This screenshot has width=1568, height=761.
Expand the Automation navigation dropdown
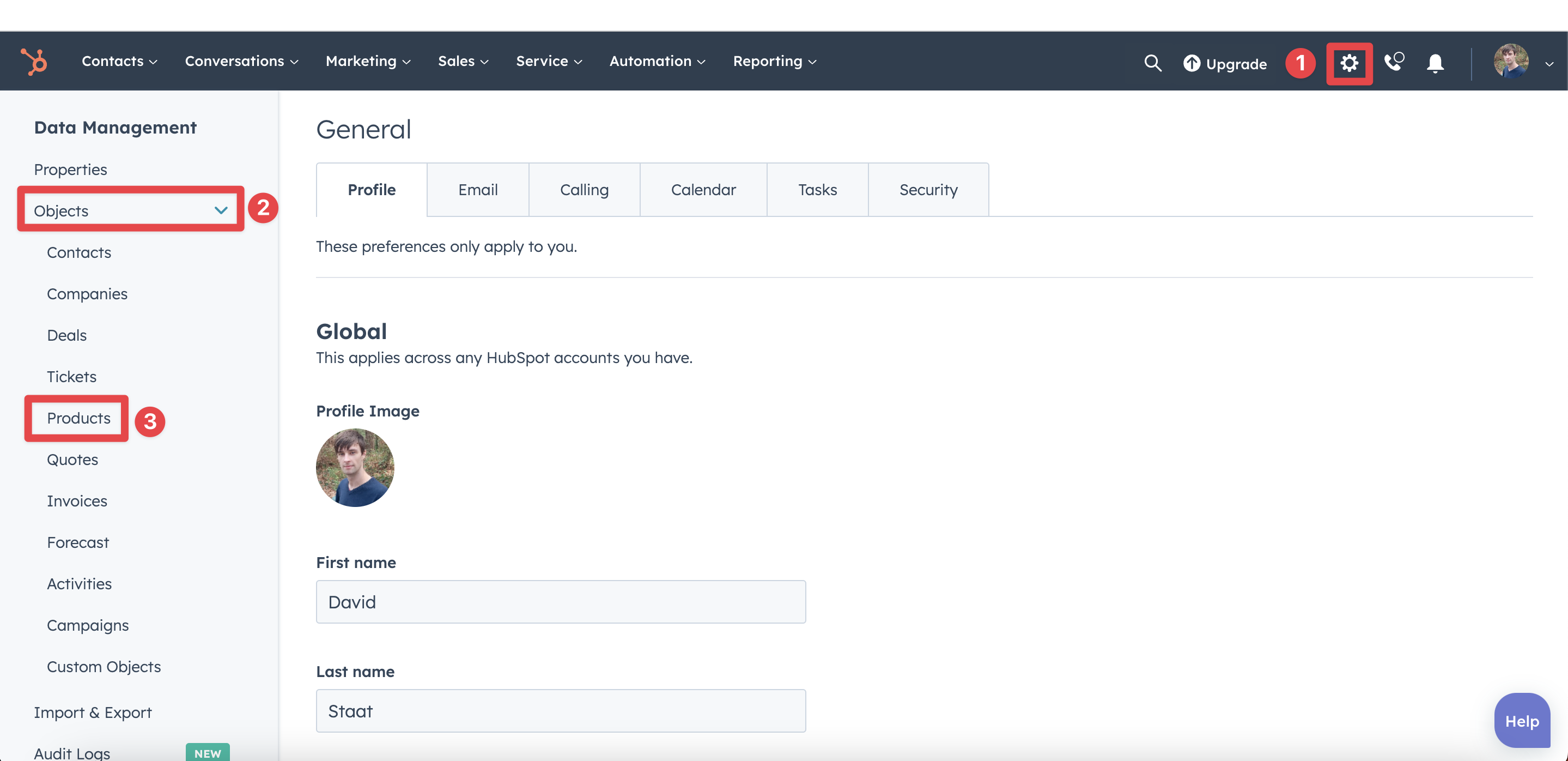(656, 61)
